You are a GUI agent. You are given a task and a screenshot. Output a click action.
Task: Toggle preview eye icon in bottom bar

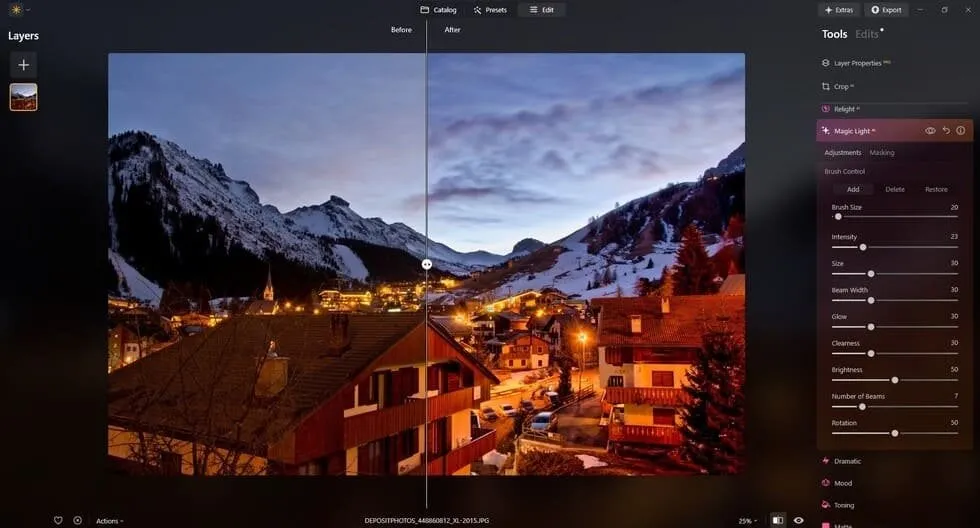click(x=799, y=520)
